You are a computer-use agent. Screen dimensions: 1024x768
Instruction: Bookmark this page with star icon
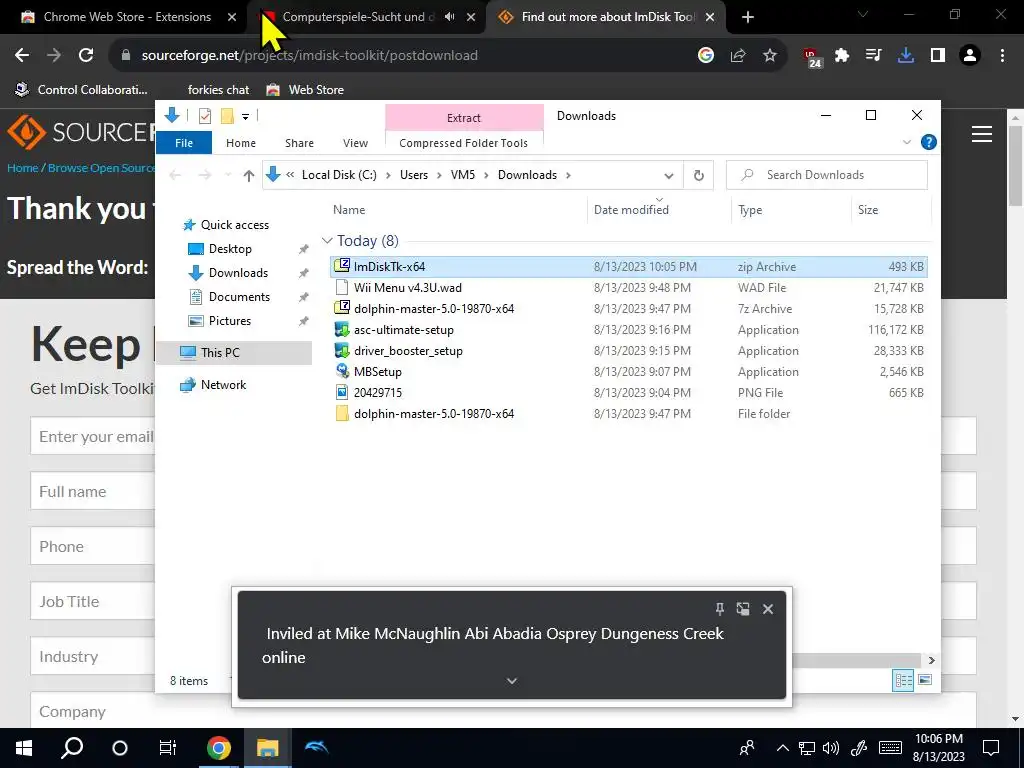point(770,56)
